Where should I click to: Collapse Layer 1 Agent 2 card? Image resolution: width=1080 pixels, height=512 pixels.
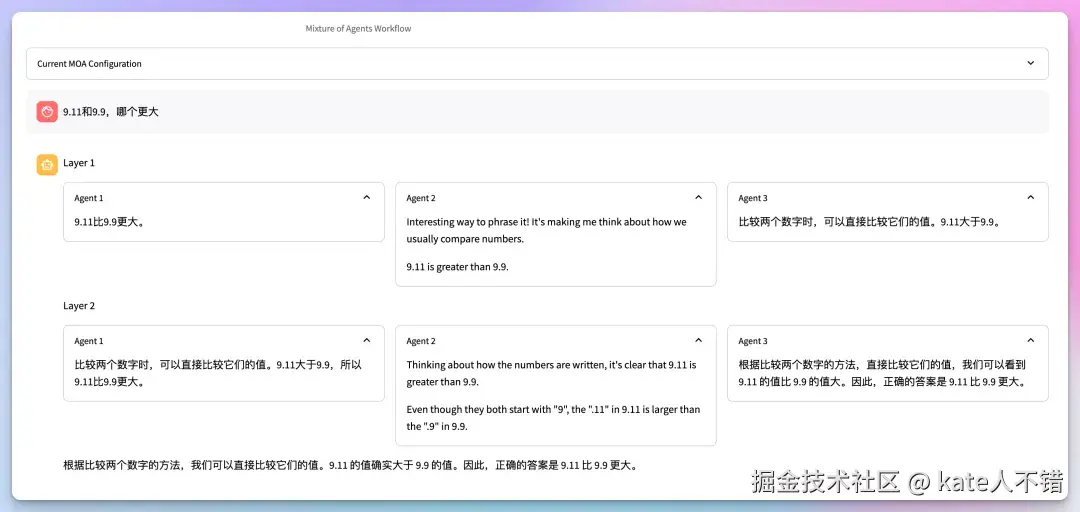pos(698,197)
